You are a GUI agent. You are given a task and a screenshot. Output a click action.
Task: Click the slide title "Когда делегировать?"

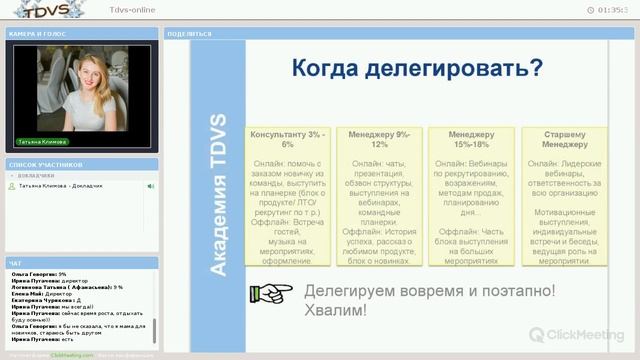417,68
